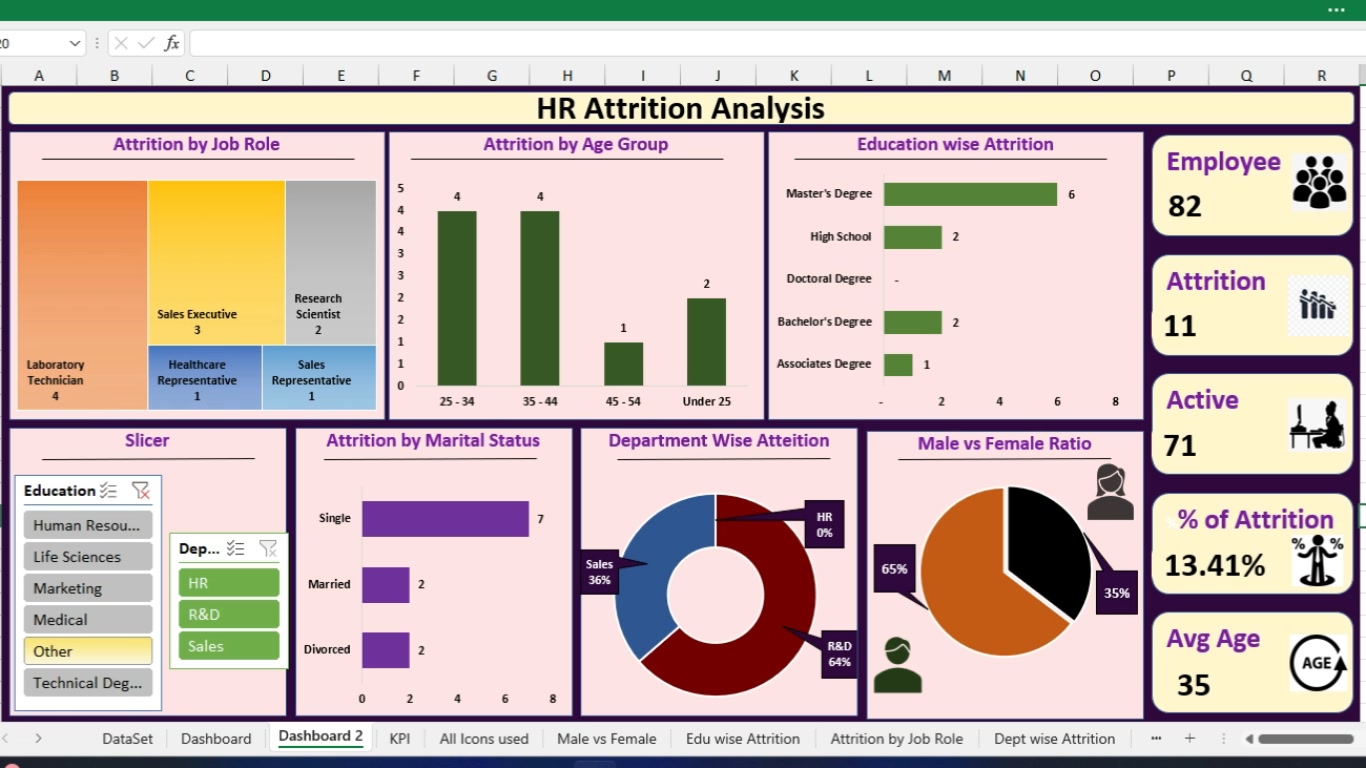Toggle the Other education slicer item
This screenshot has height=768, width=1366.
(x=88, y=651)
